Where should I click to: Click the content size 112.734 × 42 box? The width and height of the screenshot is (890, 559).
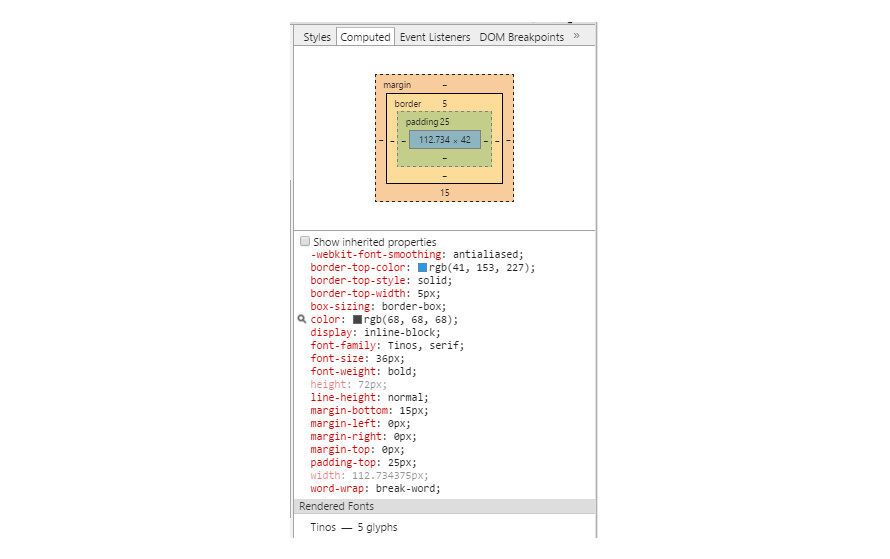(444, 140)
